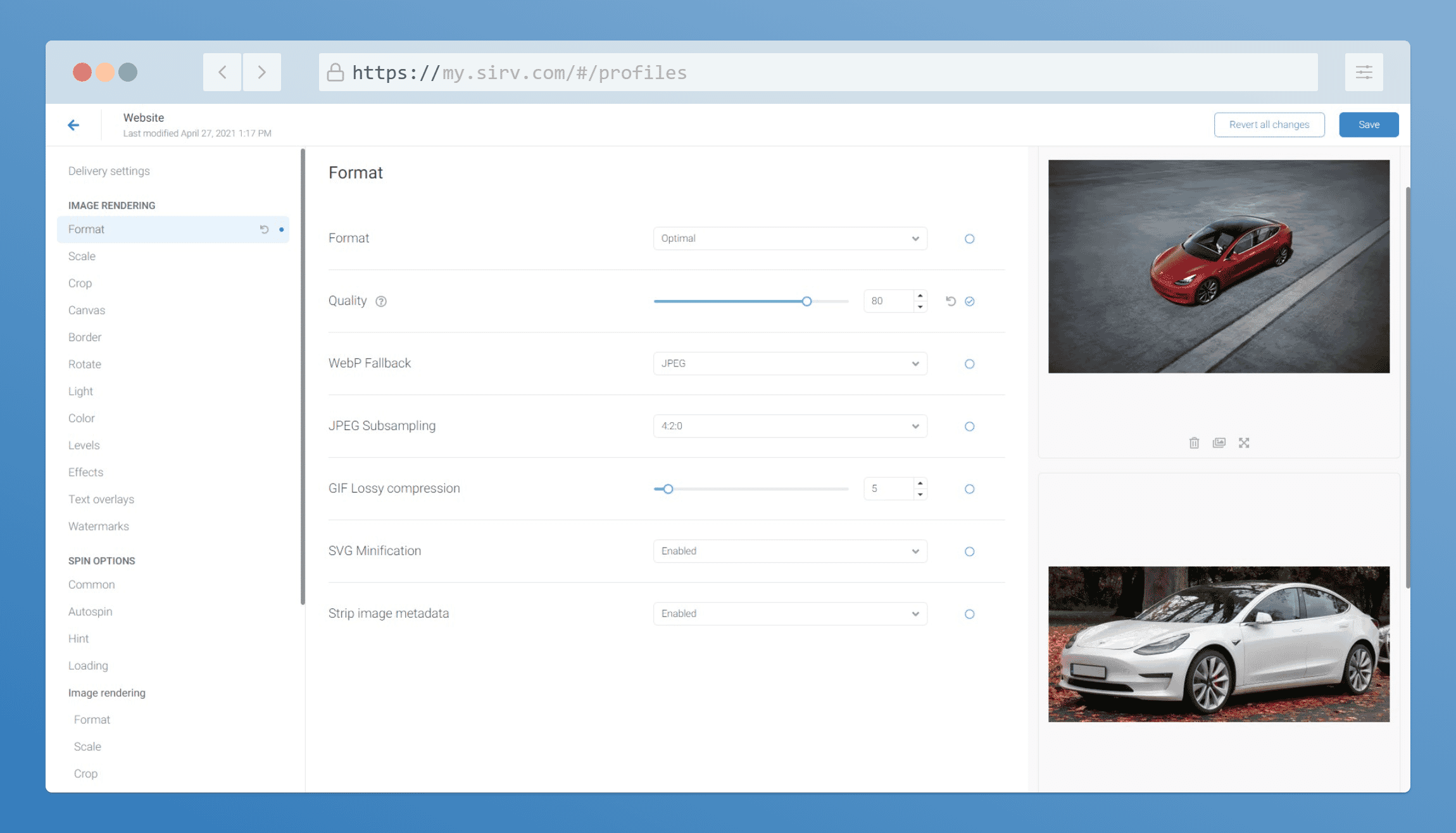Increase Quality value with up arrow
Viewport: 1456px width, 833px height.
click(920, 296)
